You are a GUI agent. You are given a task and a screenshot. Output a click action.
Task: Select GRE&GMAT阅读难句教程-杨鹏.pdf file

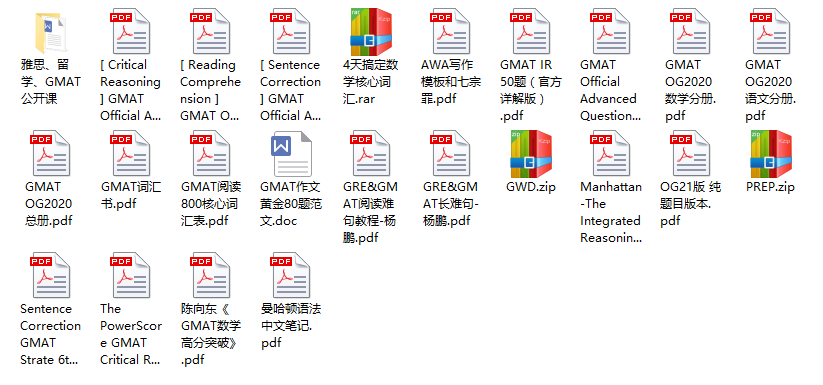(x=371, y=154)
